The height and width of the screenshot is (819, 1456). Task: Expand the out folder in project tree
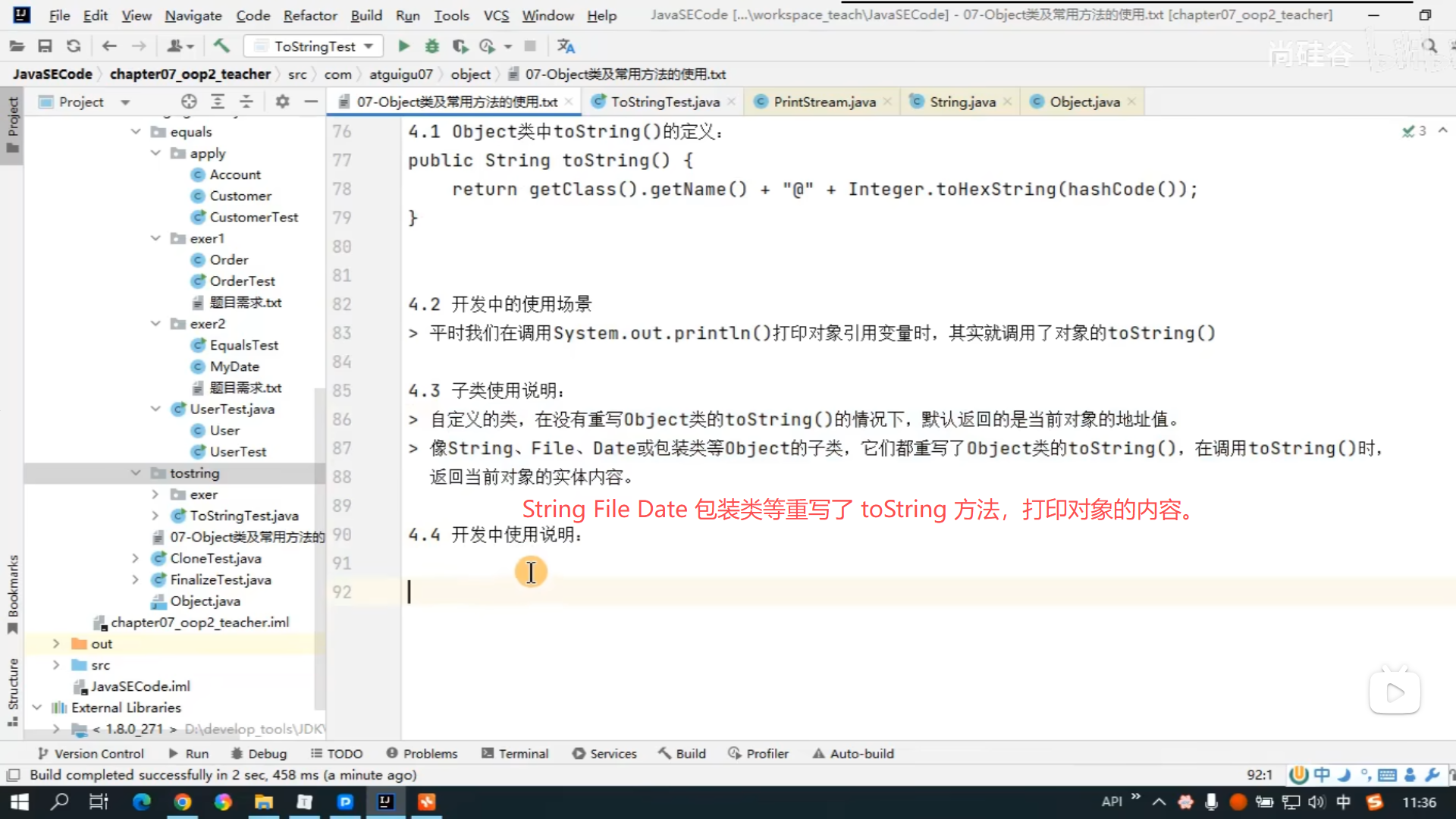coord(56,644)
